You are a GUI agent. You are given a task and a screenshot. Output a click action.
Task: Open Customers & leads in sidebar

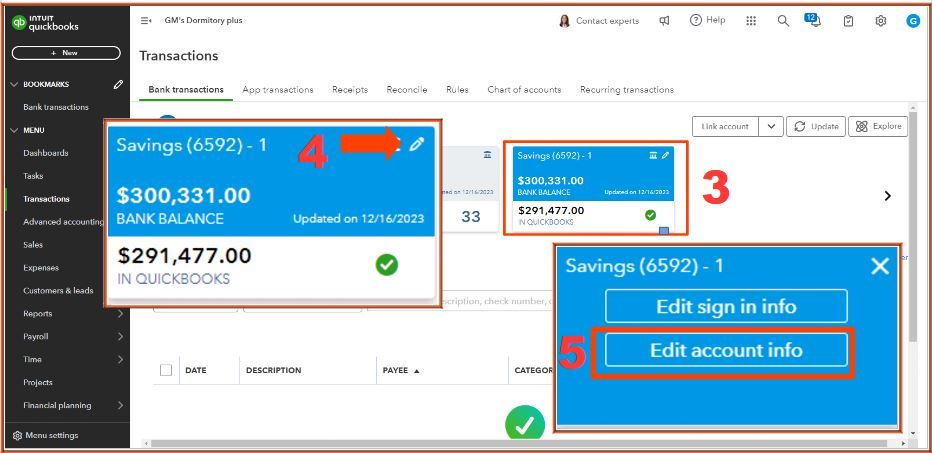point(58,291)
